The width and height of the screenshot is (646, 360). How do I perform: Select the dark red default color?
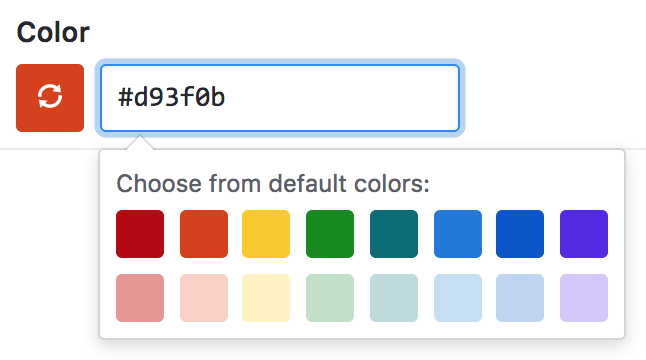(140, 234)
